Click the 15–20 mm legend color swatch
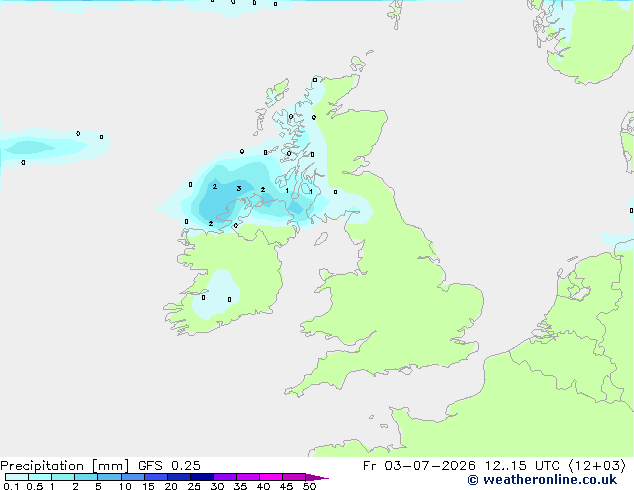Image resolution: width=634 pixels, height=490 pixels. tap(155, 477)
